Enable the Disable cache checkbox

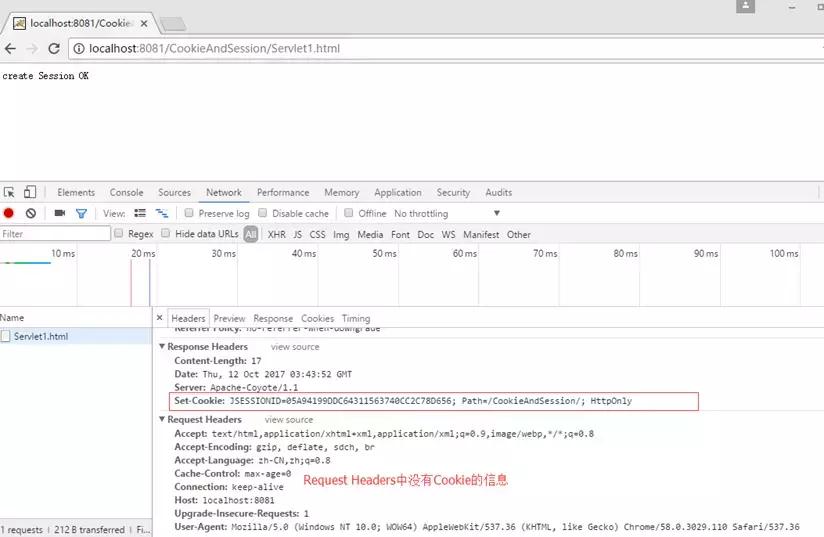[x=263, y=213]
